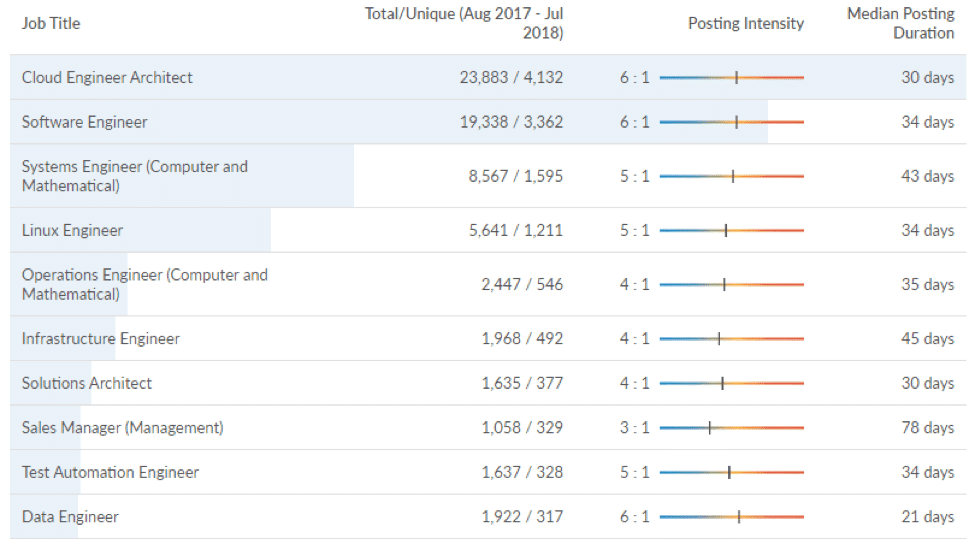This screenshot has width=974, height=543.
Task: Open the Infrastructure Engineer job title
Action: 100,339
